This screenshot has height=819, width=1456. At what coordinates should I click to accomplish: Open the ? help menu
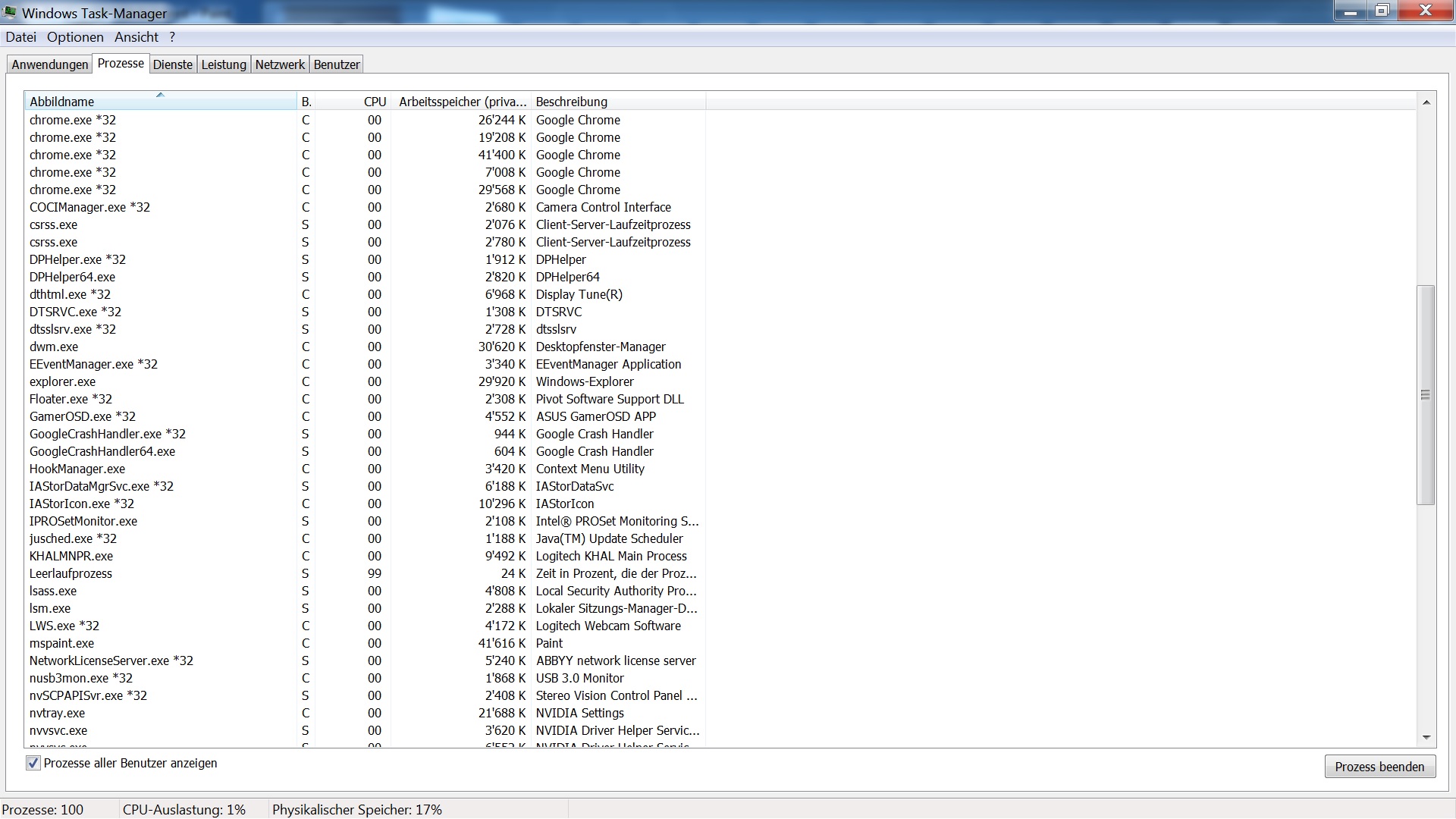coord(172,37)
